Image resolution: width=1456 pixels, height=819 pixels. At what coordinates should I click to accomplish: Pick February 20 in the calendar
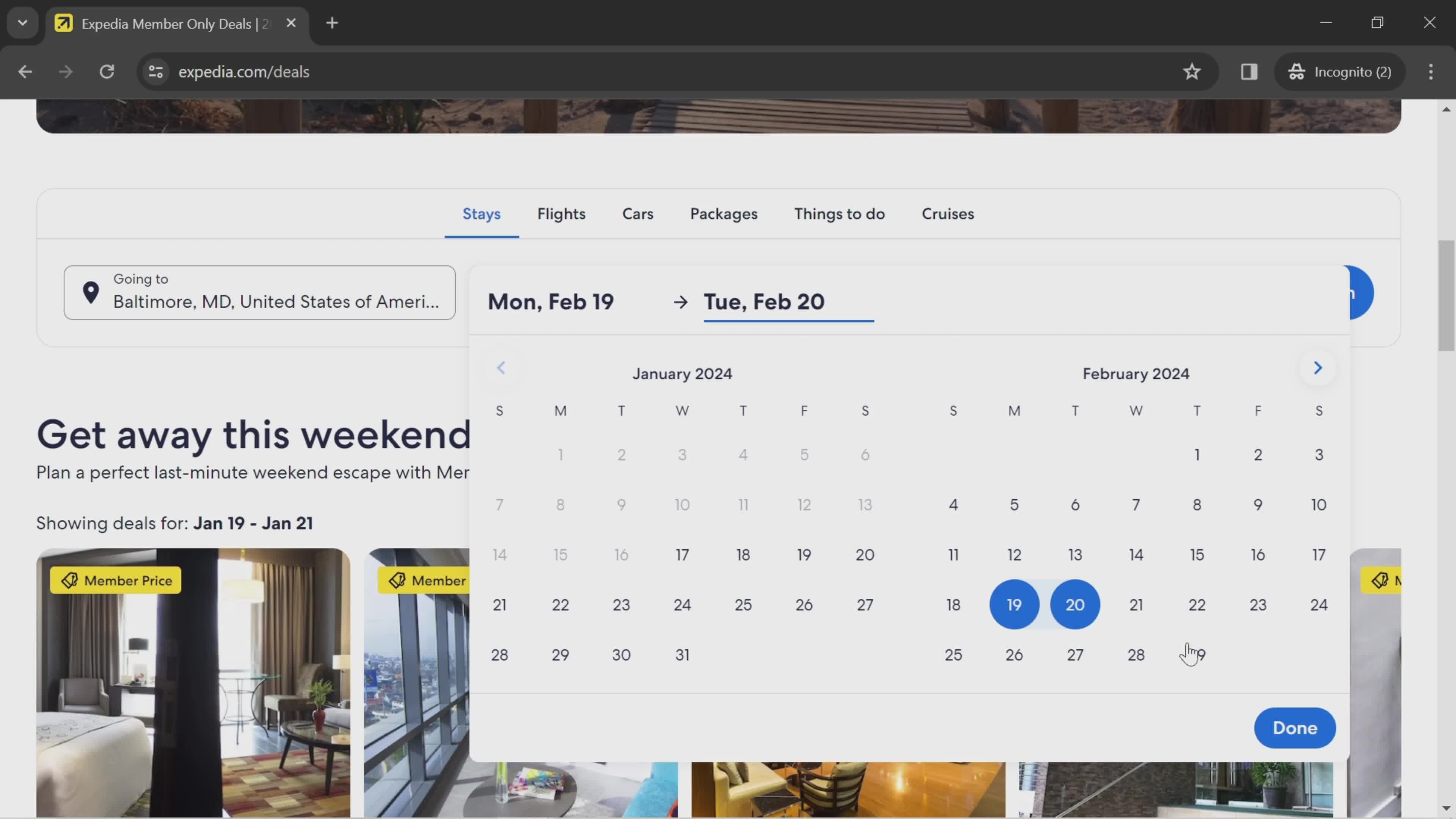point(1075,605)
